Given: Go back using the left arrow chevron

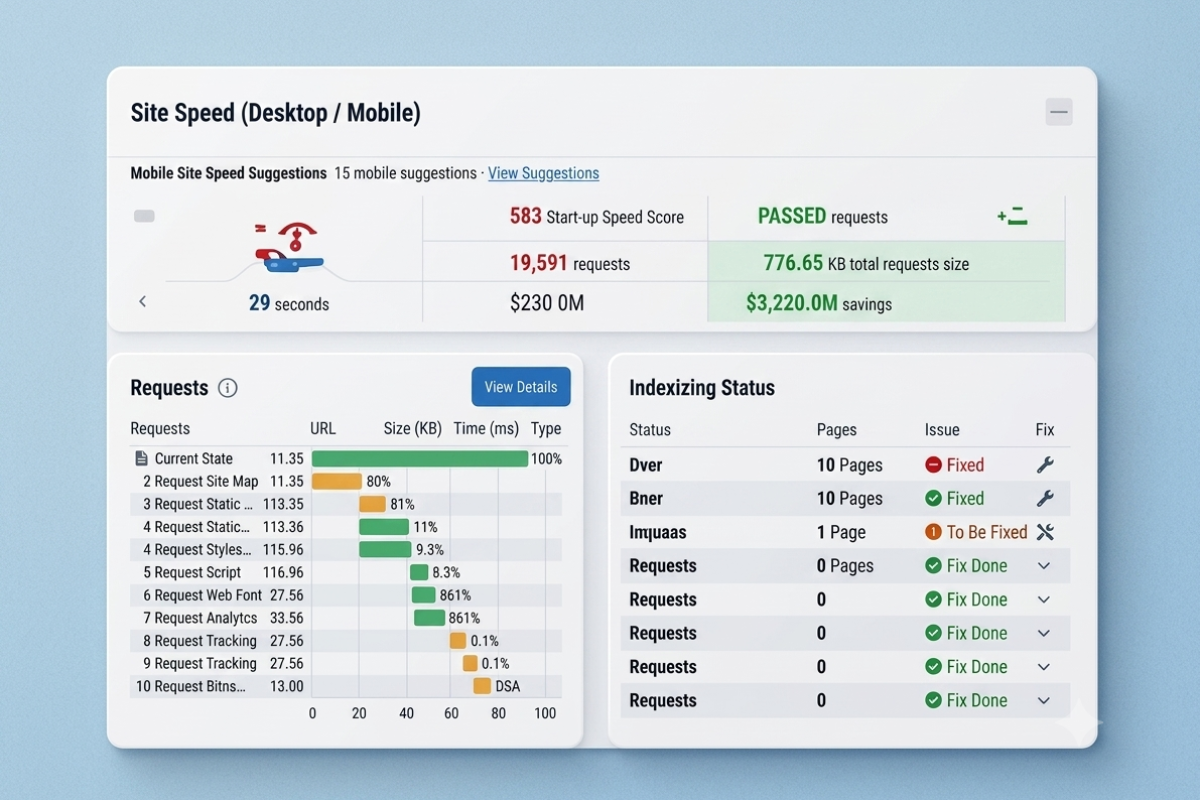Looking at the screenshot, I should coord(142,301).
